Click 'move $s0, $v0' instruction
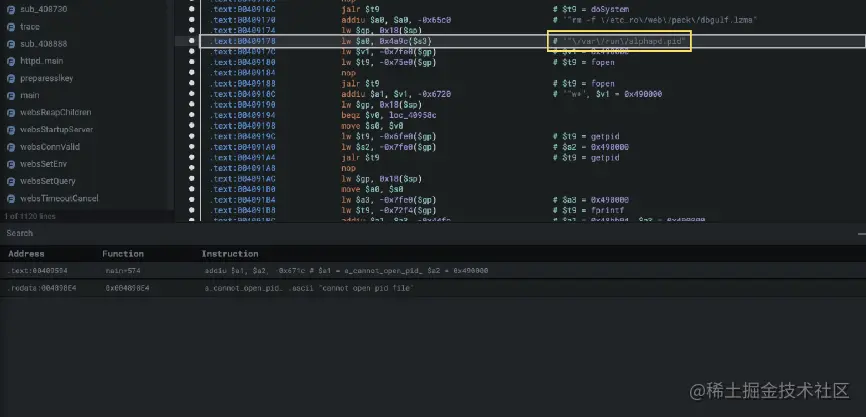 point(372,126)
